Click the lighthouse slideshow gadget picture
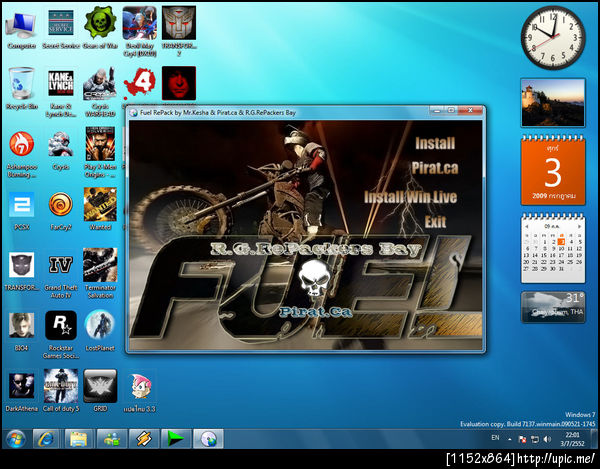Image resolution: width=600 pixels, height=469 pixels. (553, 103)
